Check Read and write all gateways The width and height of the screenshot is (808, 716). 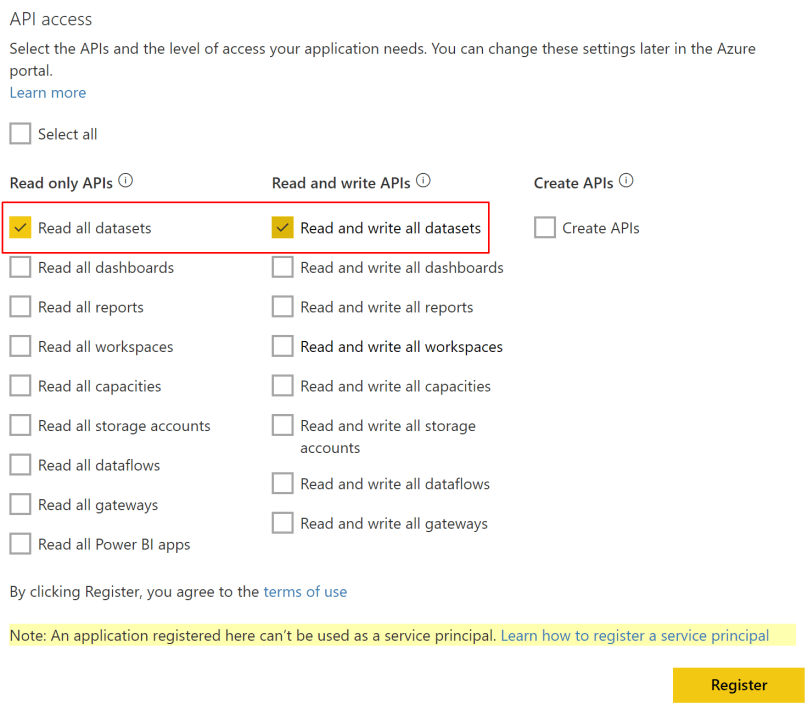[282, 522]
